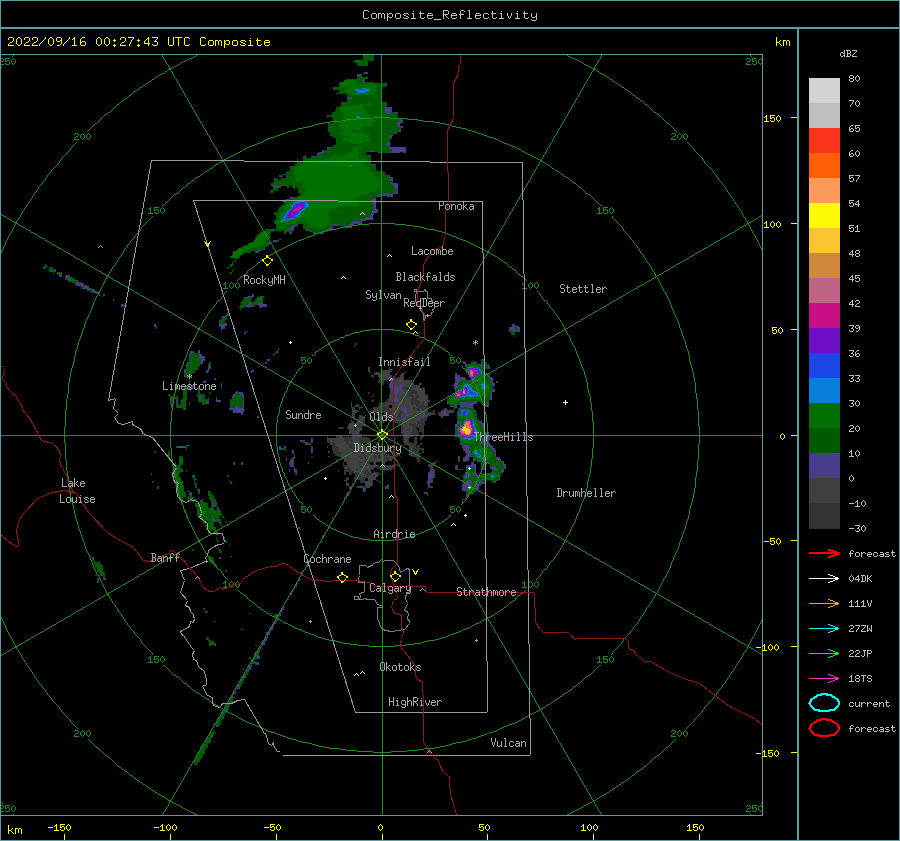Select the Sylvan label
This screenshot has height=841, width=900.
coord(383,295)
